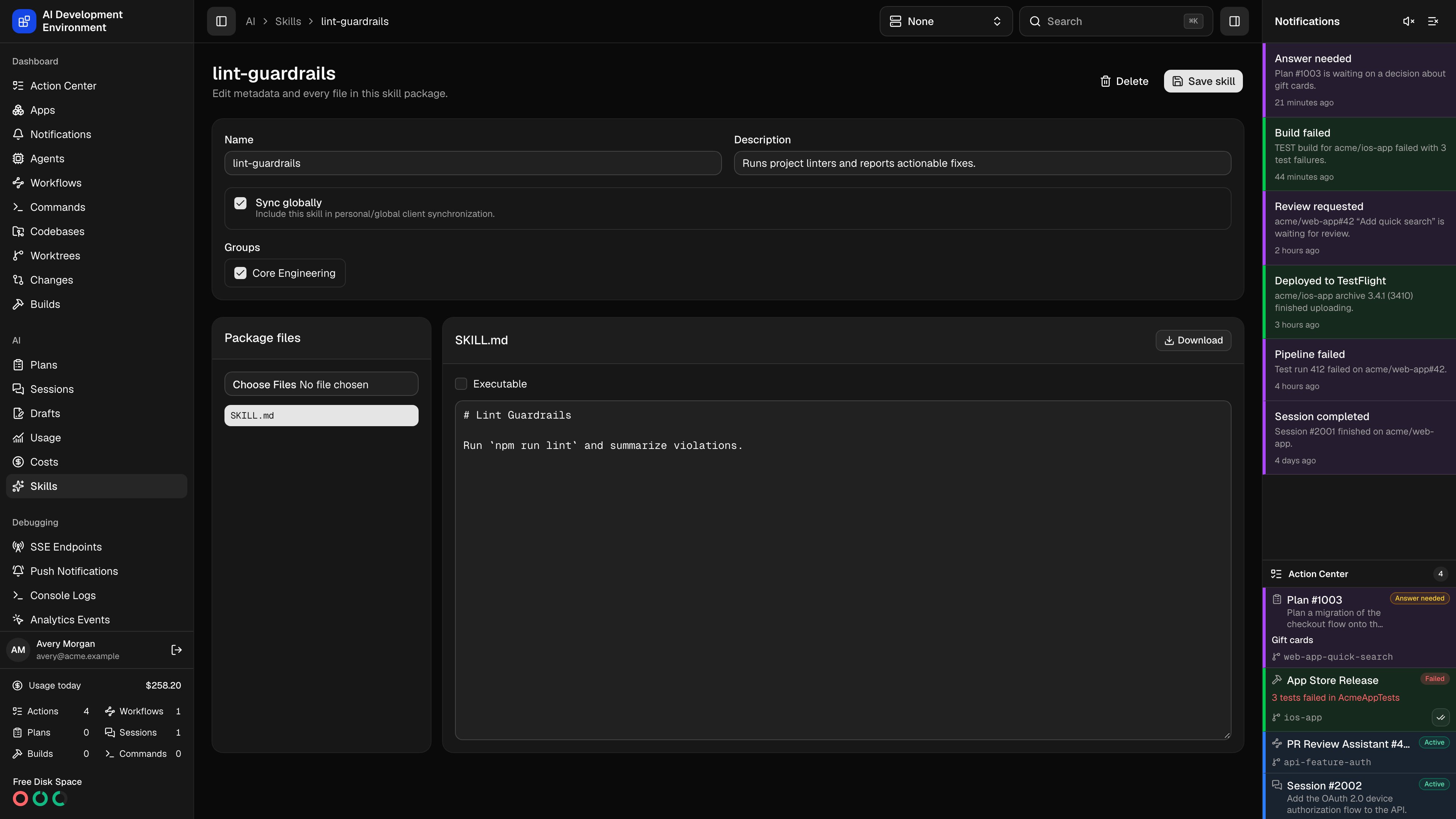Viewport: 1456px width, 819px height.
Task: Toggle the left sidebar panel icon
Action: (x=221, y=22)
